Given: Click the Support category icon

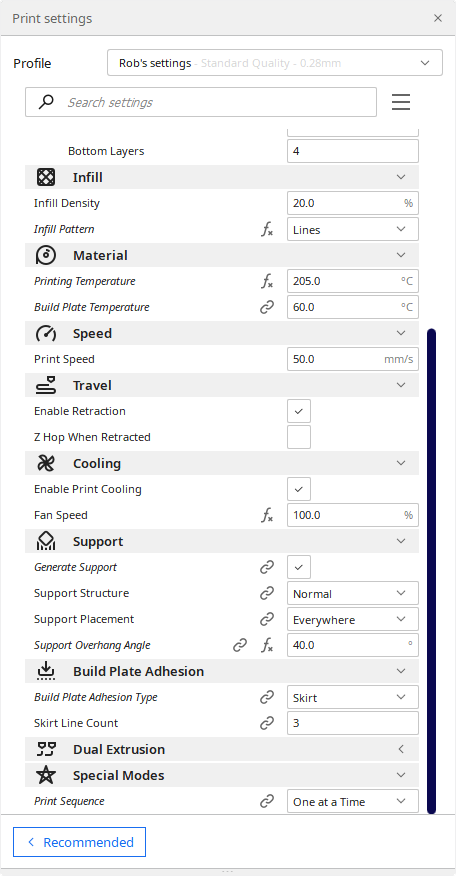Looking at the screenshot, I should click(46, 541).
